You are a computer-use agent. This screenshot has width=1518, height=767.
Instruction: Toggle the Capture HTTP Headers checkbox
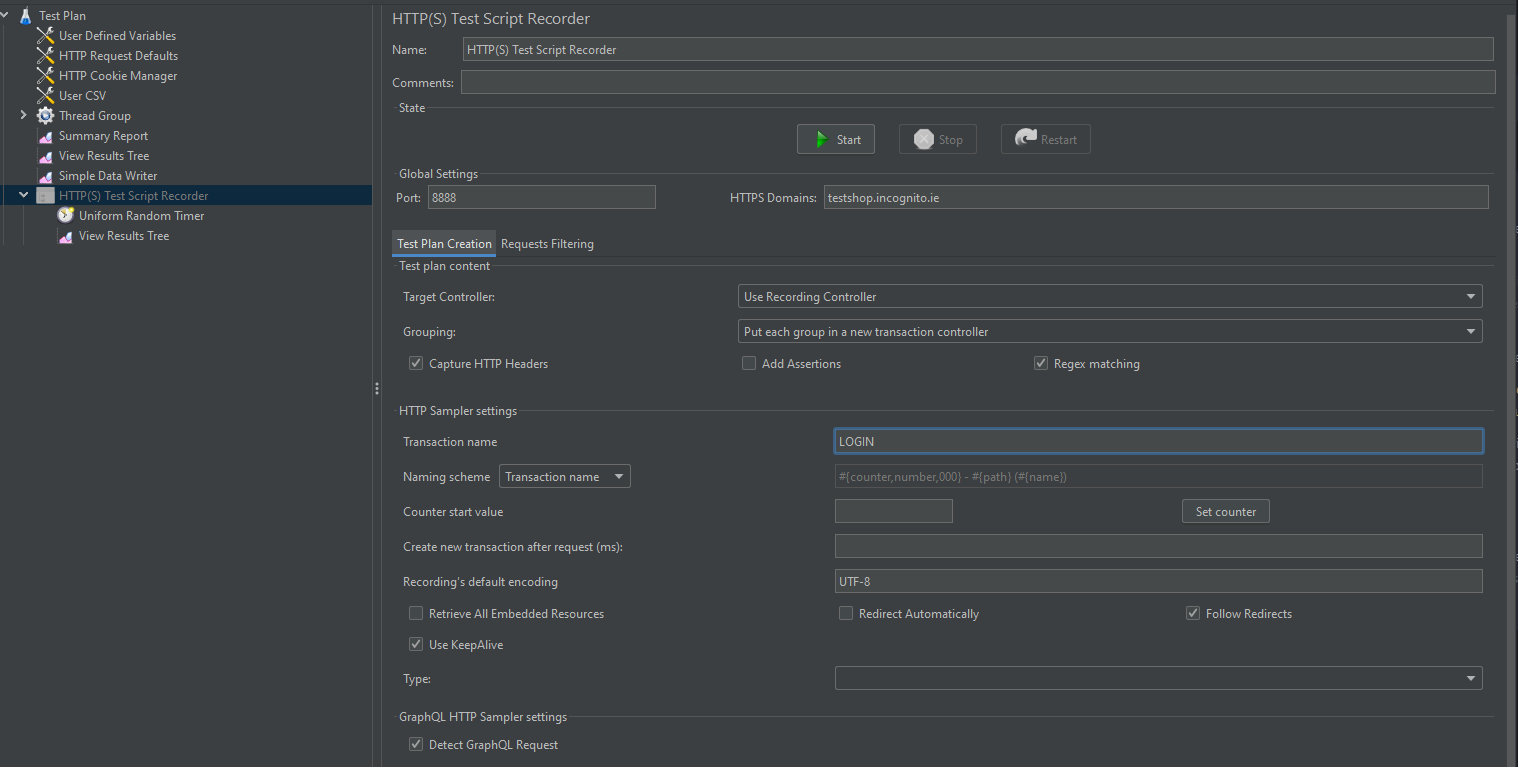pyautogui.click(x=416, y=363)
